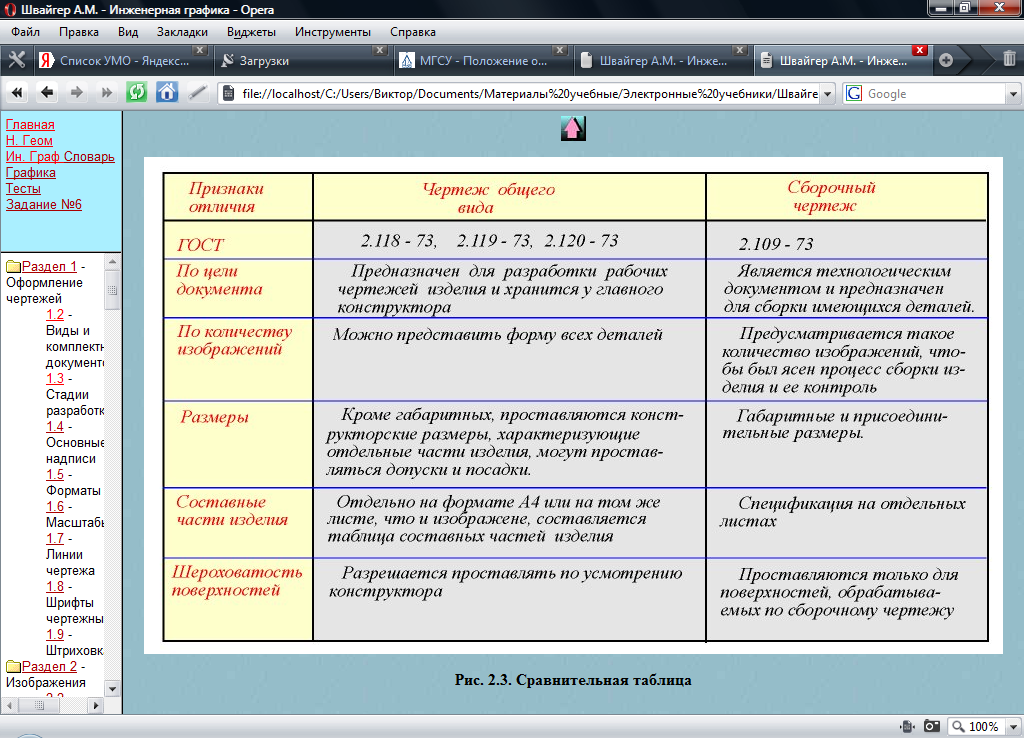1024x738 pixels.
Task: Open the Н. Геом link
Action: pyautogui.click(x=29, y=140)
